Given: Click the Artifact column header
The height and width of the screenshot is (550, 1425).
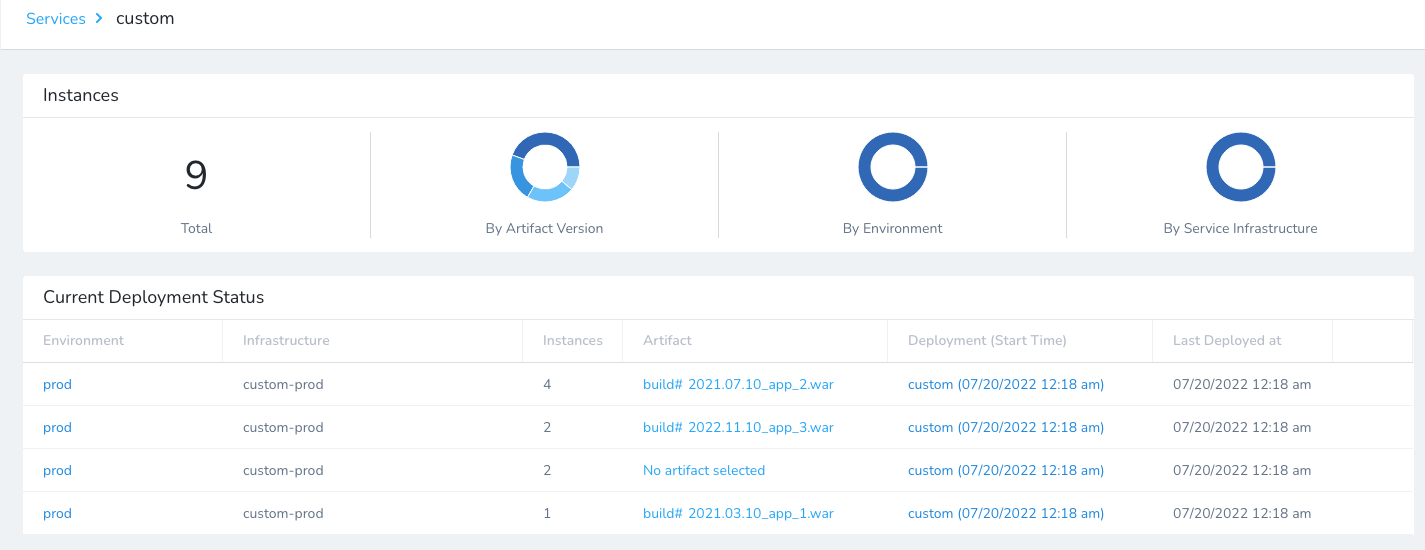Looking at the screenshot, I should (667, 340).
